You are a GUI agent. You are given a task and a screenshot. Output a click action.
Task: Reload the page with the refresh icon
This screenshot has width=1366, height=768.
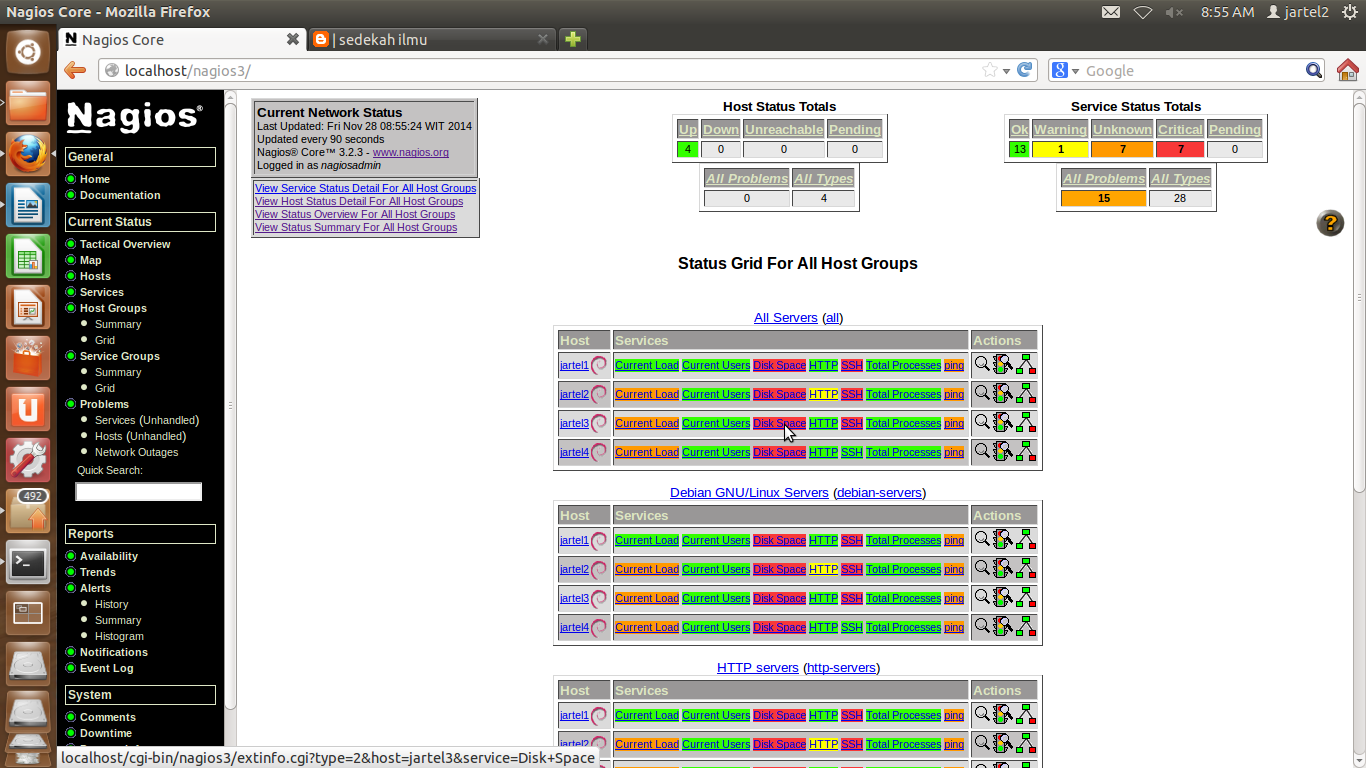[1024, 70]
